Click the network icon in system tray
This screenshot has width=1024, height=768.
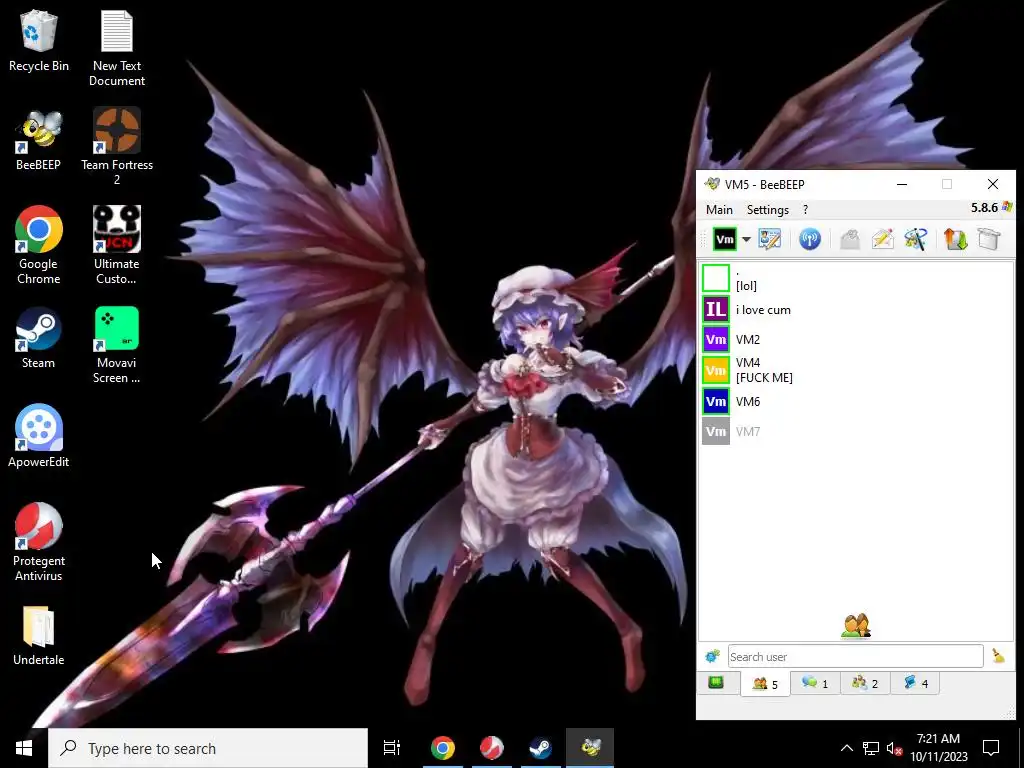tap(871, 748)
